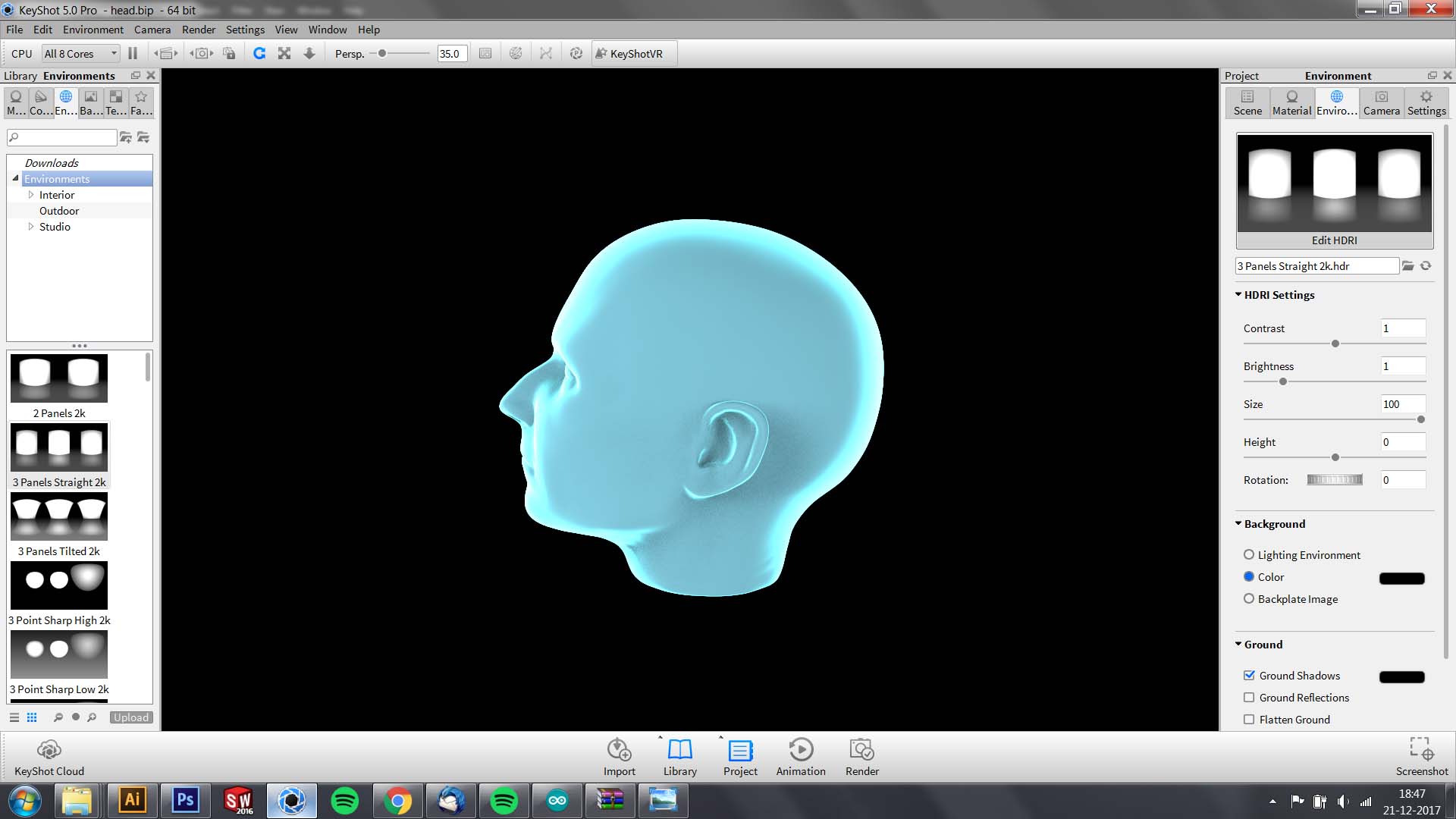
Task: Open the Render menu
Action: 198,29
